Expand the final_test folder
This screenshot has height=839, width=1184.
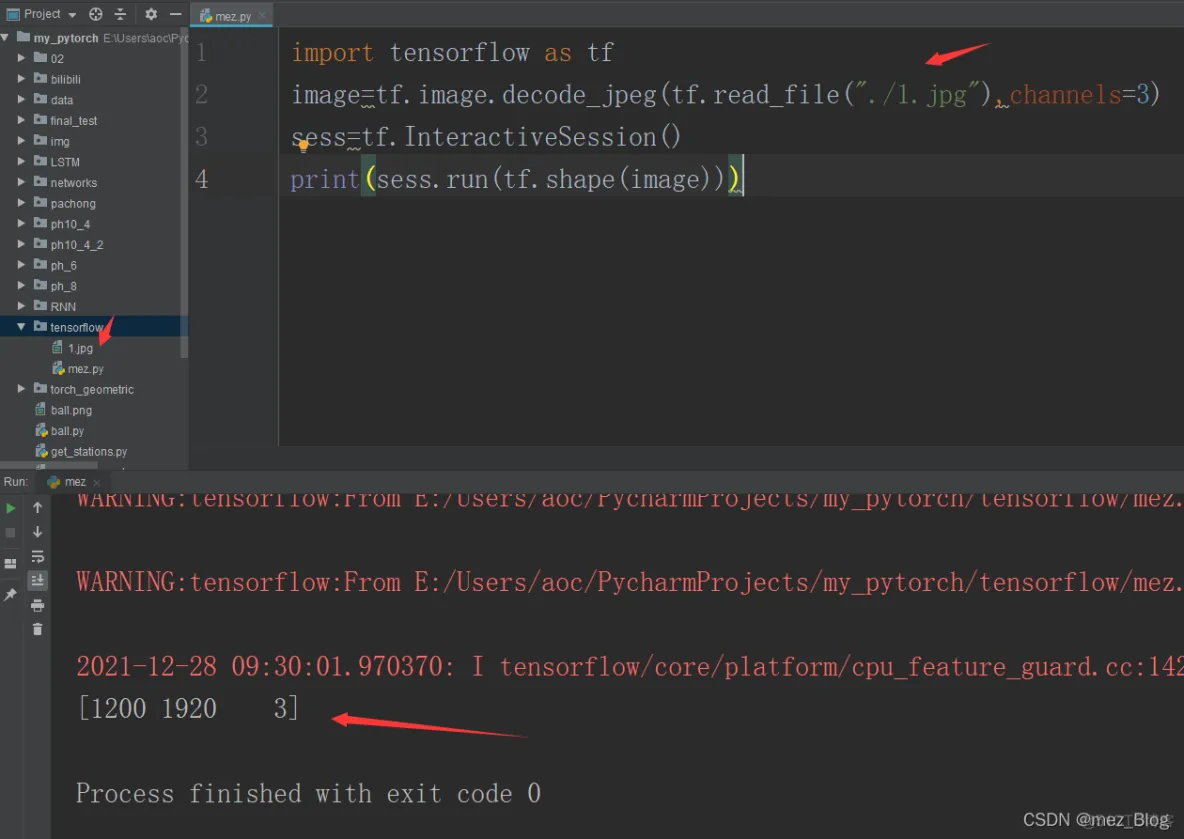tap(21, 119)
